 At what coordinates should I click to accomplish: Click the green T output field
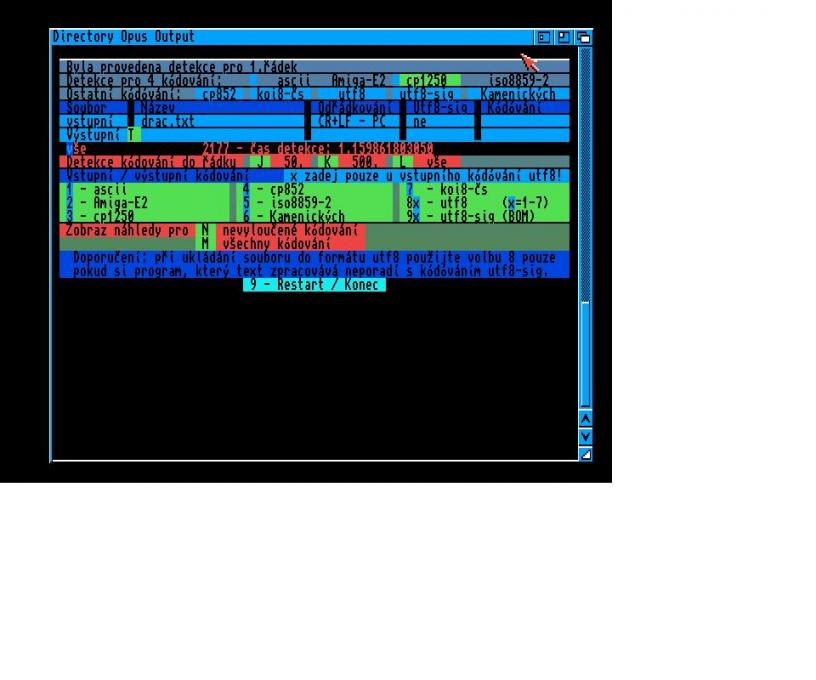133,134
